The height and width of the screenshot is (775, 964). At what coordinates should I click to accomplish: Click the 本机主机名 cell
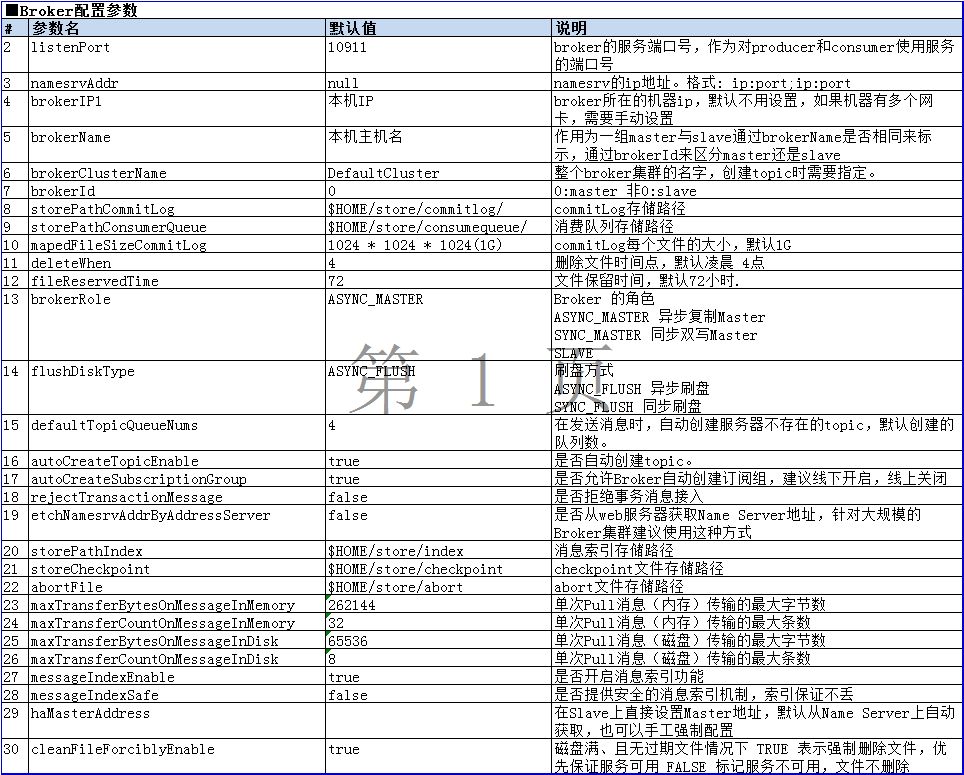coord(438,145)
